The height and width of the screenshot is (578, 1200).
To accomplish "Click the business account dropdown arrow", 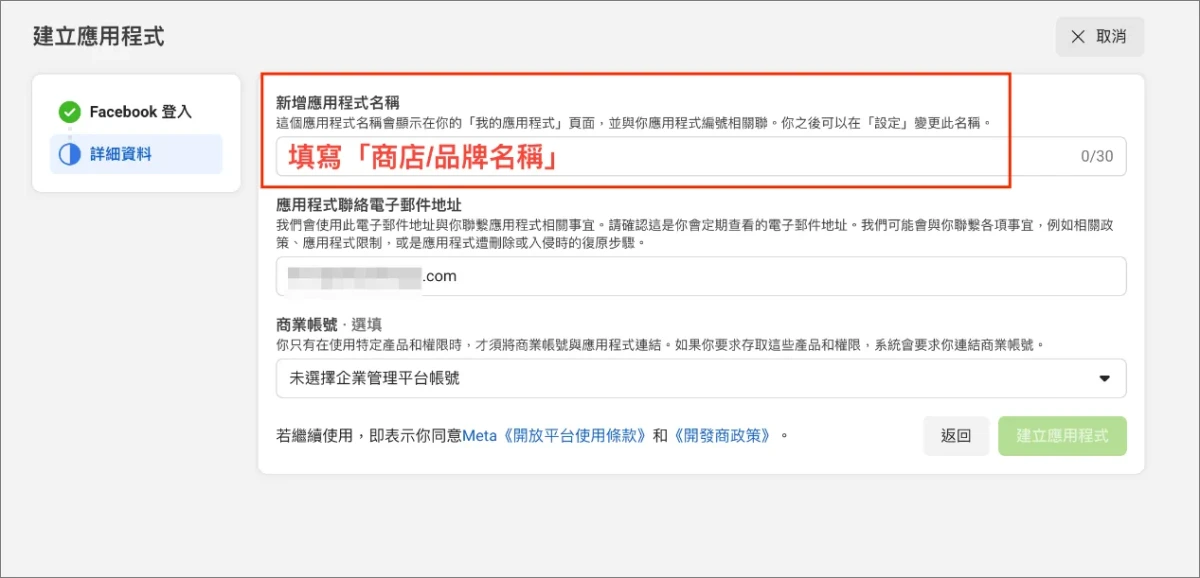I will coord(1104,379).
